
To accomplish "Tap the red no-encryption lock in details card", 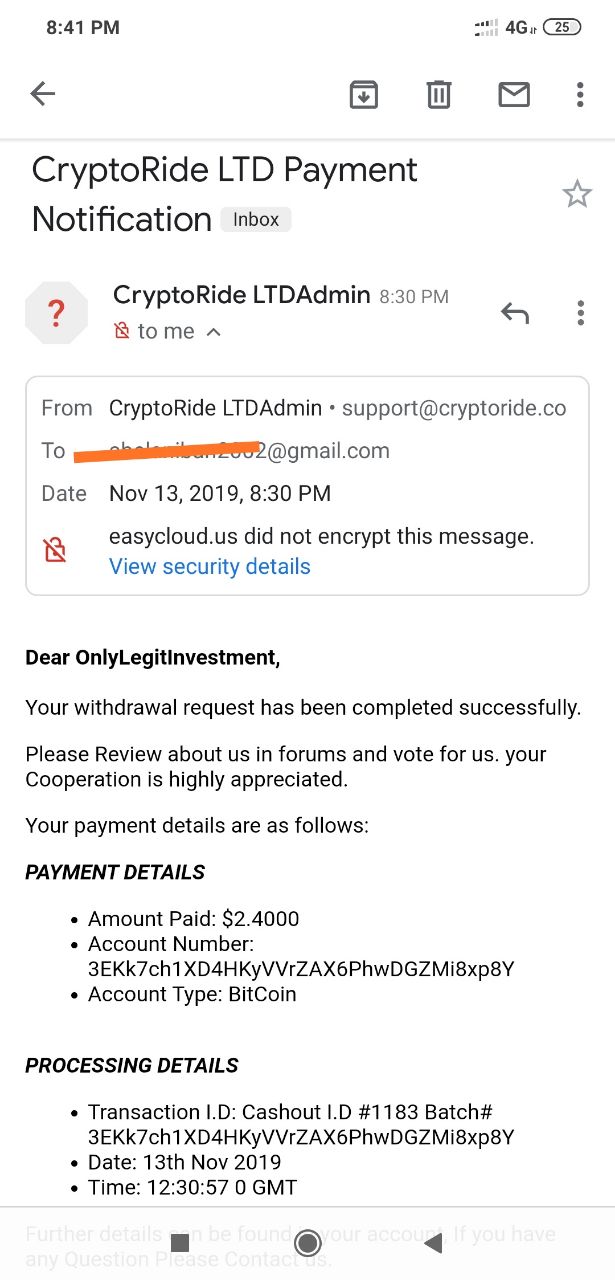I will (x=55, y=549).
